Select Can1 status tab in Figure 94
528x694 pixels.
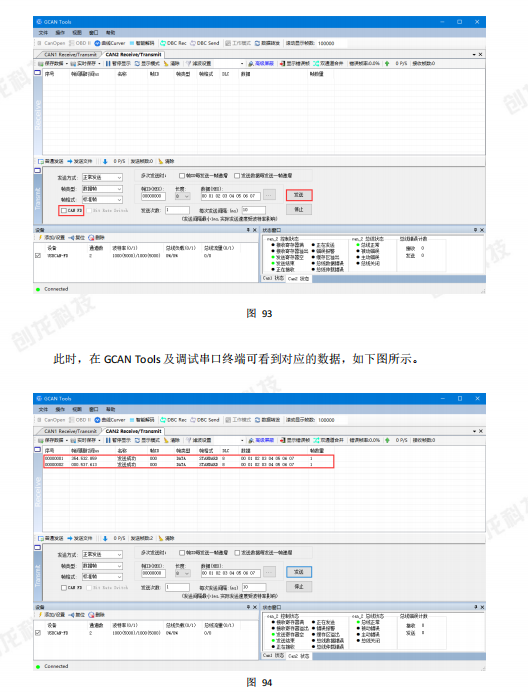[x=273, y=655]
